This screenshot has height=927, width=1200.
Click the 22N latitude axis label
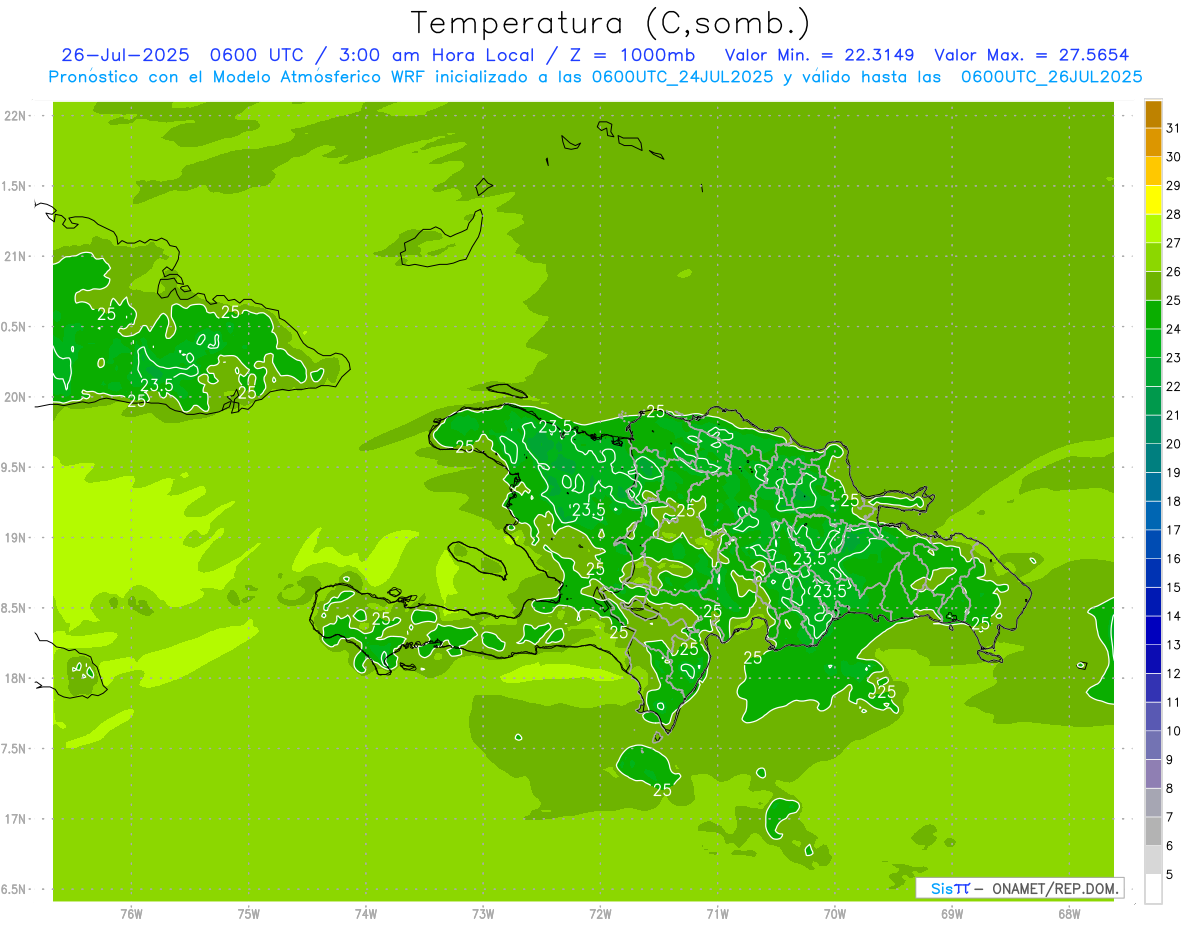coord(15,115)
